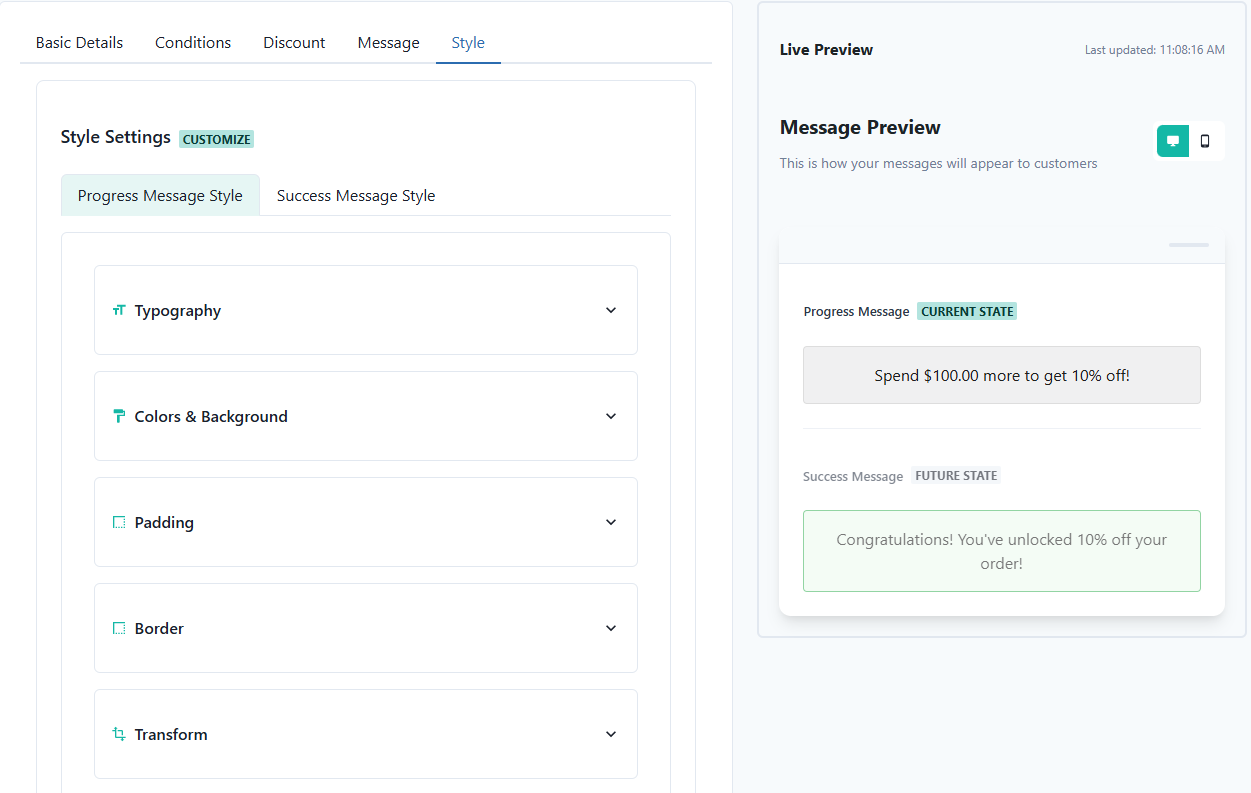Click the Typography text-size icon

(x=119, y=310)
